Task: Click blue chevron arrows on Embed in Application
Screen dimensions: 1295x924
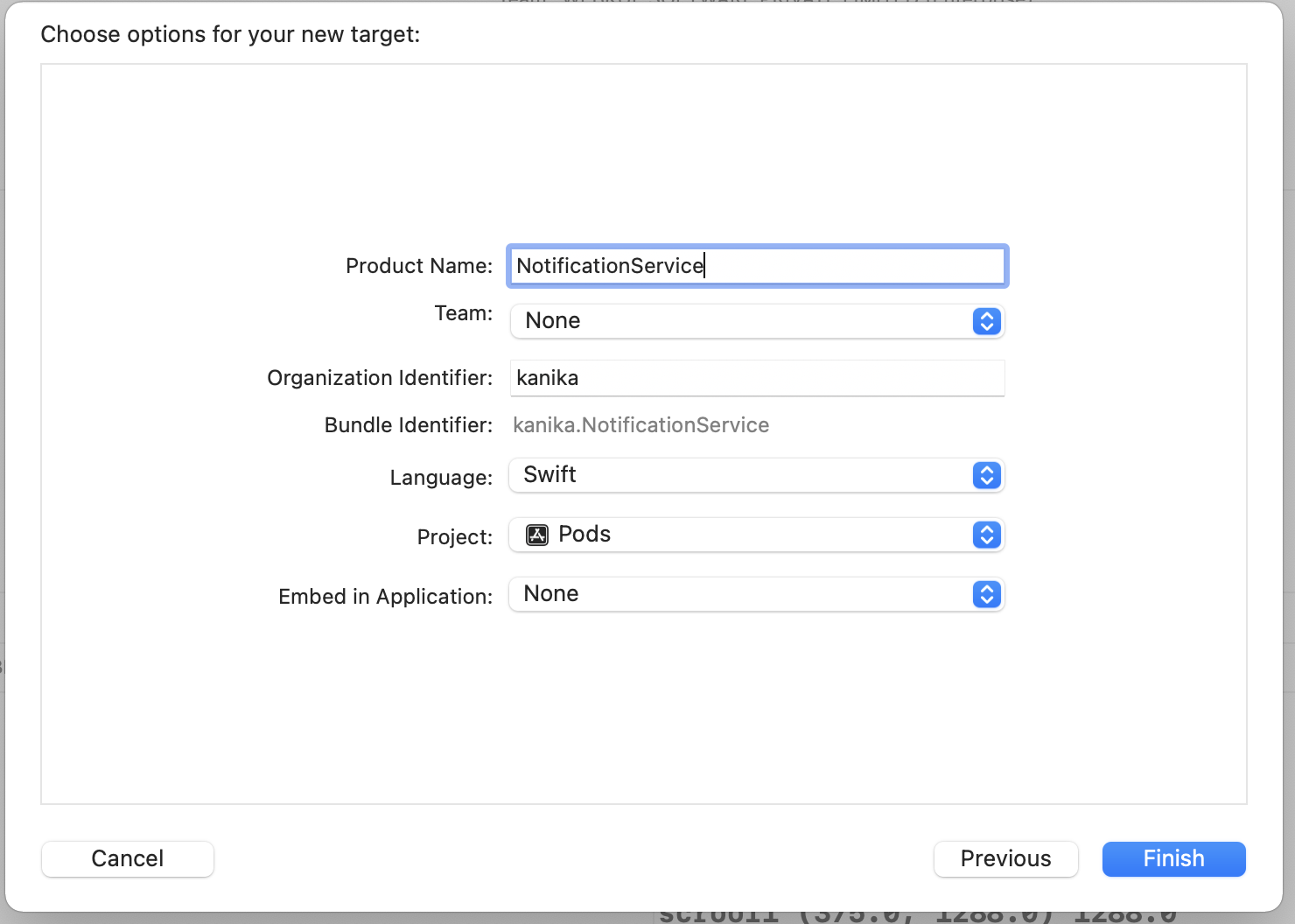Action: (986, 594)
